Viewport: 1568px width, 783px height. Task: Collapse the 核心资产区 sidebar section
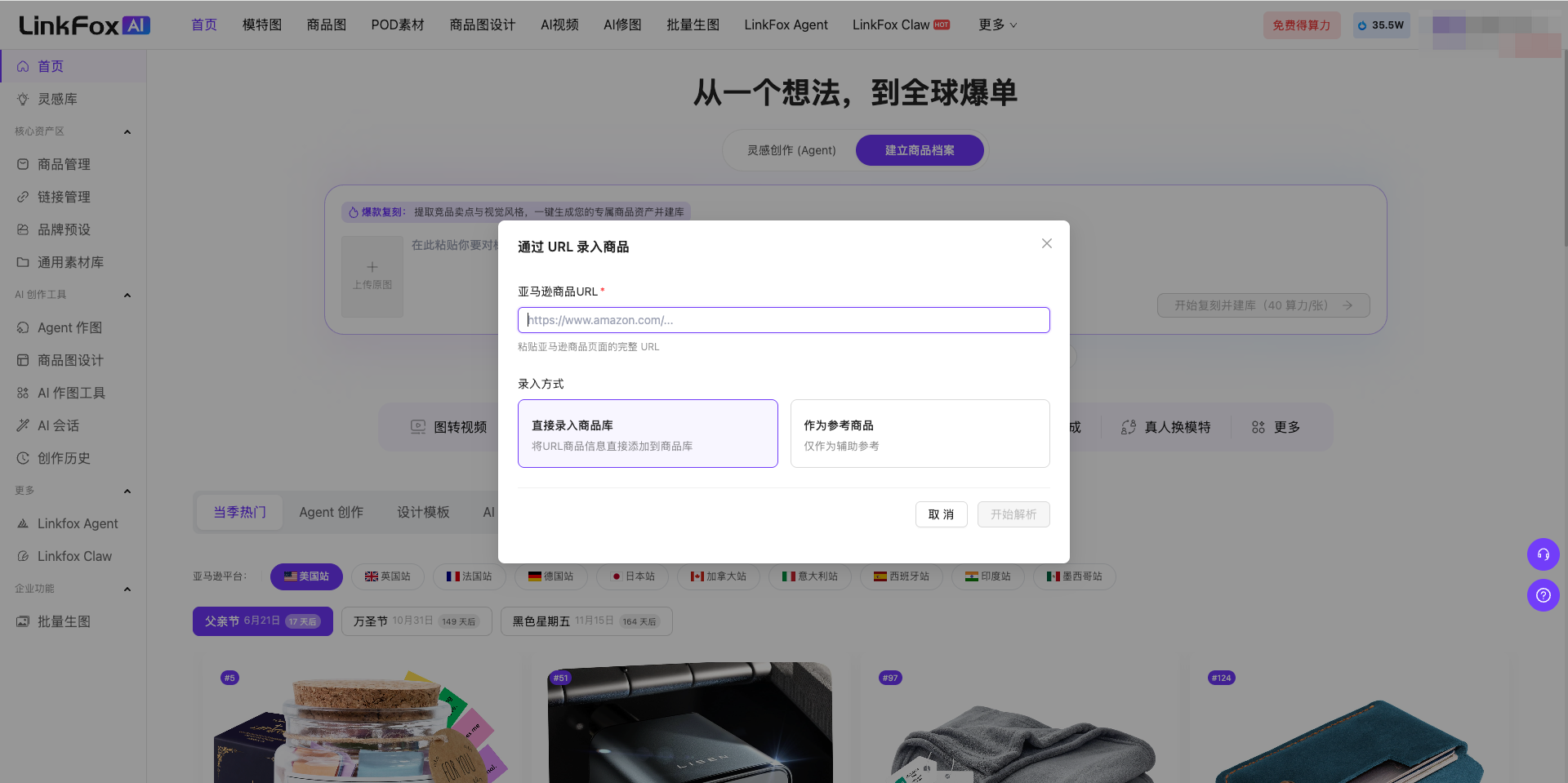pyautogui.click(x=127, y=131)
